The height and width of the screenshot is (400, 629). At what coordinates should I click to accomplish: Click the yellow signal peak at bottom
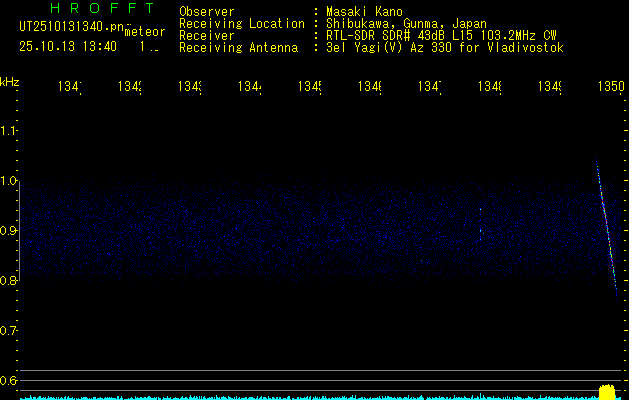point(605,391)
